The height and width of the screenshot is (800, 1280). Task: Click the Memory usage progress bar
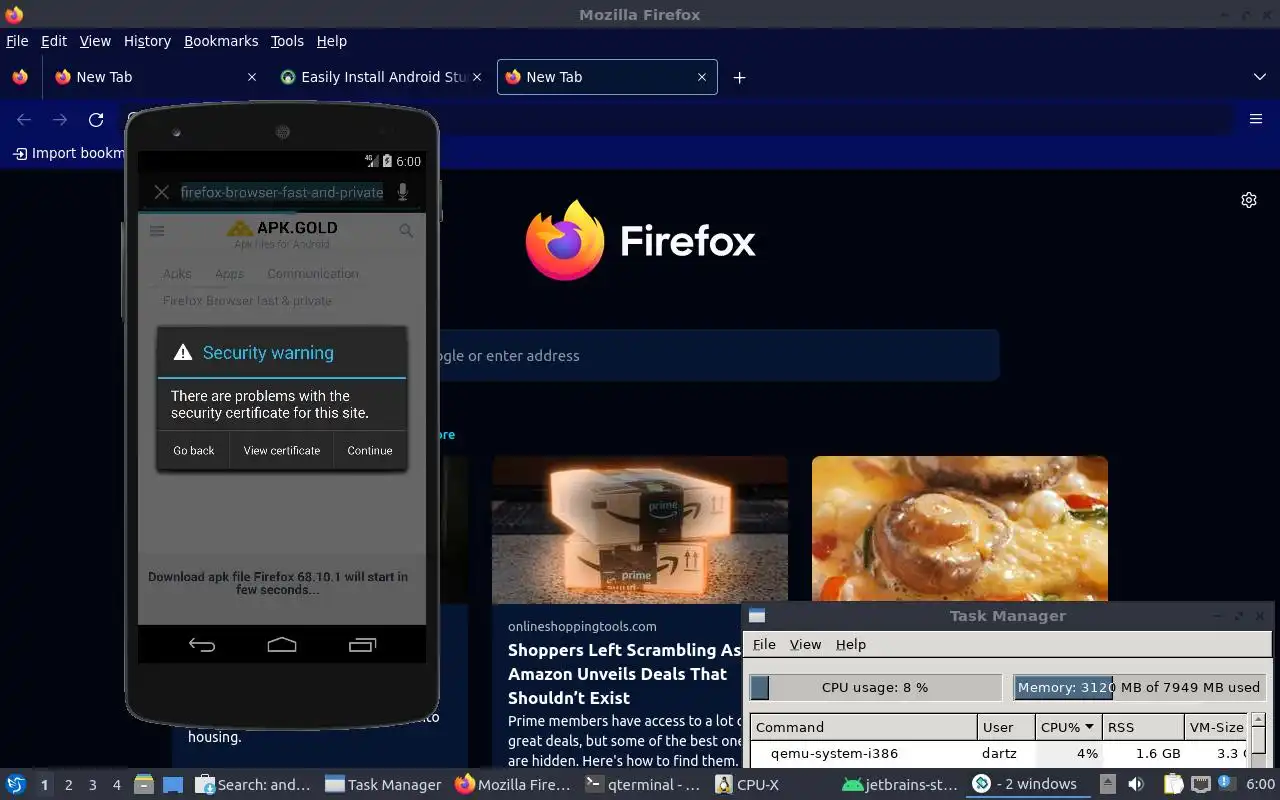1139,687
